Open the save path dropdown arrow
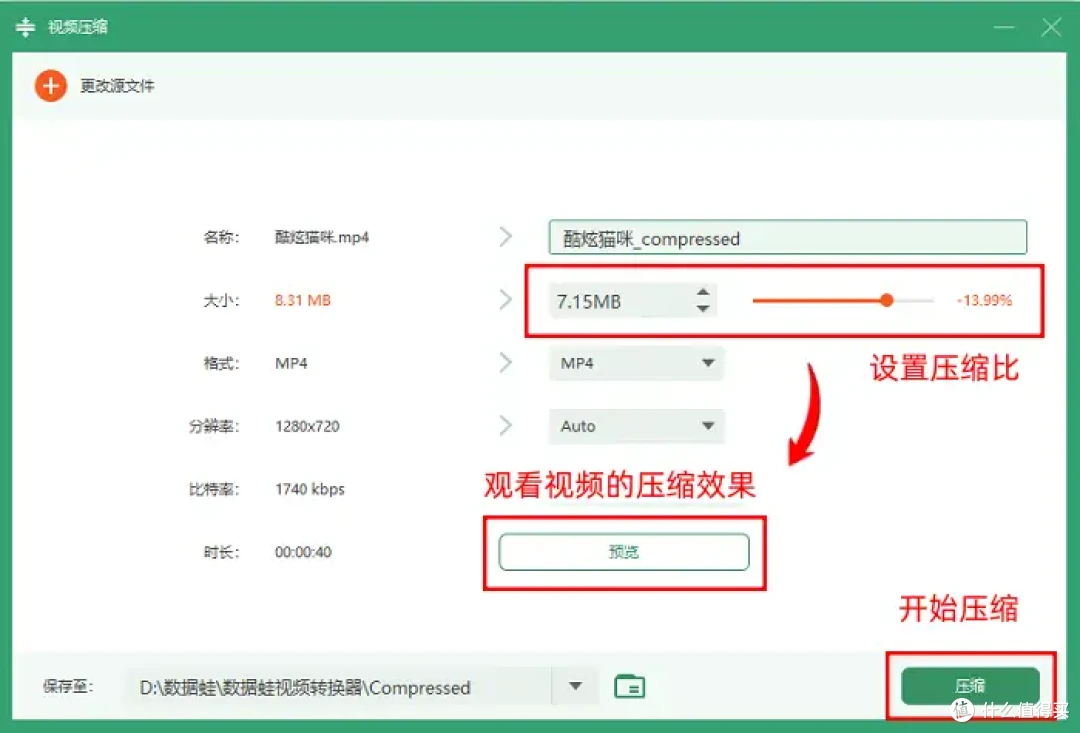Viewport: 1080px width, 733px height. (x=575, y=686)
